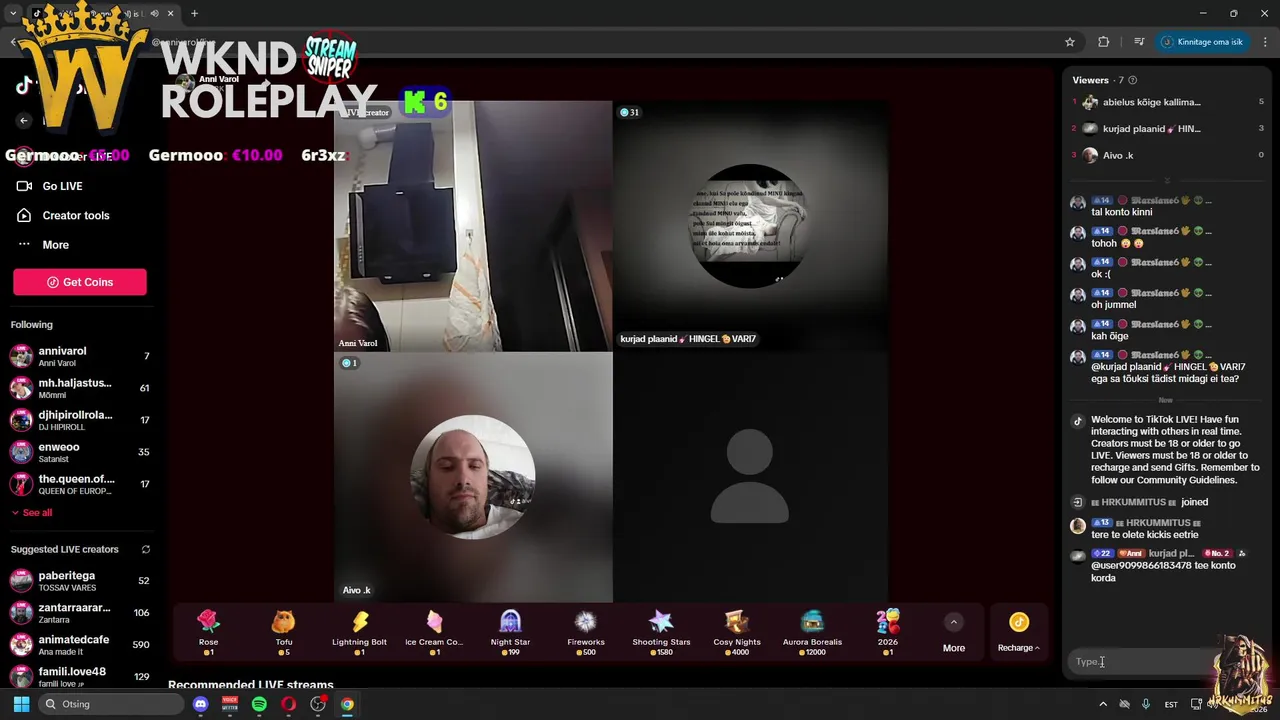
Task: Send the Rose gift
Action: click(208, 632)
